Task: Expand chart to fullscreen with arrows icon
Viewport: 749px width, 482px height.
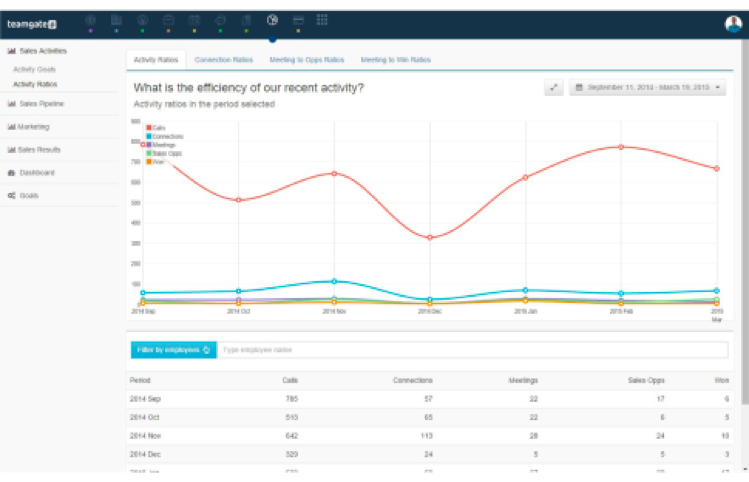Action: 554,88
